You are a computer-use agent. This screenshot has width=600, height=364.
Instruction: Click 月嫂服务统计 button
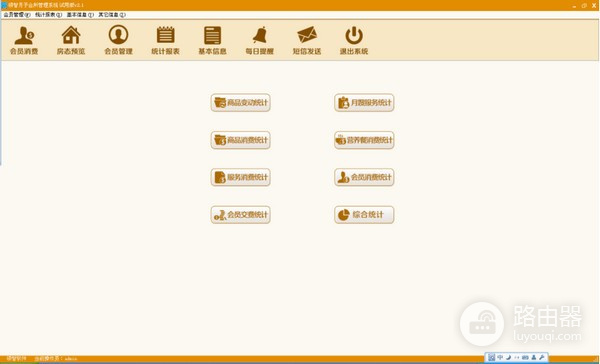[x=364, y=103]
